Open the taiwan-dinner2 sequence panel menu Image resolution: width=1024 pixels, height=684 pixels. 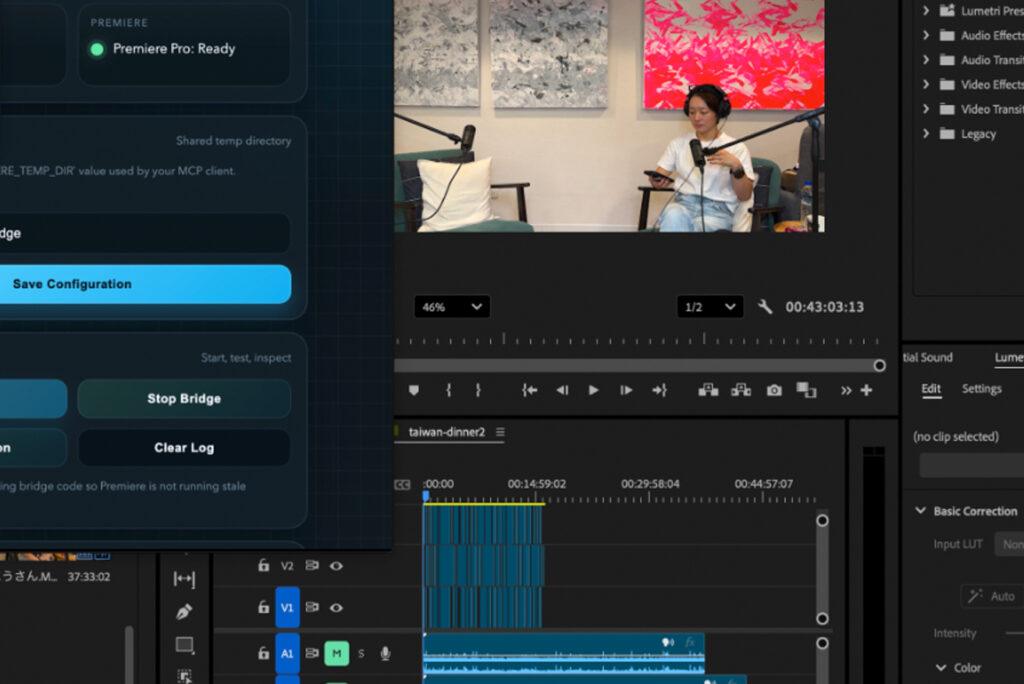500,432
